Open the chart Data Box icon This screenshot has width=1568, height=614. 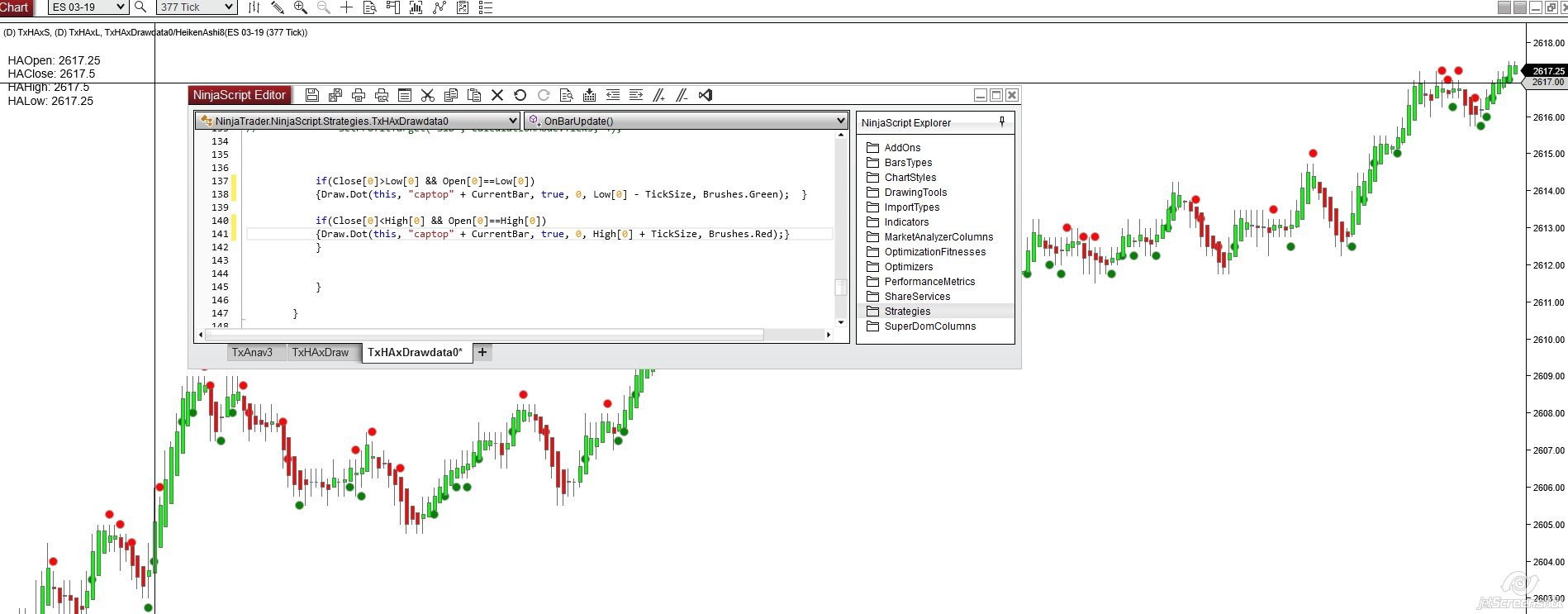pyautogui.click(x=370, y=7)
